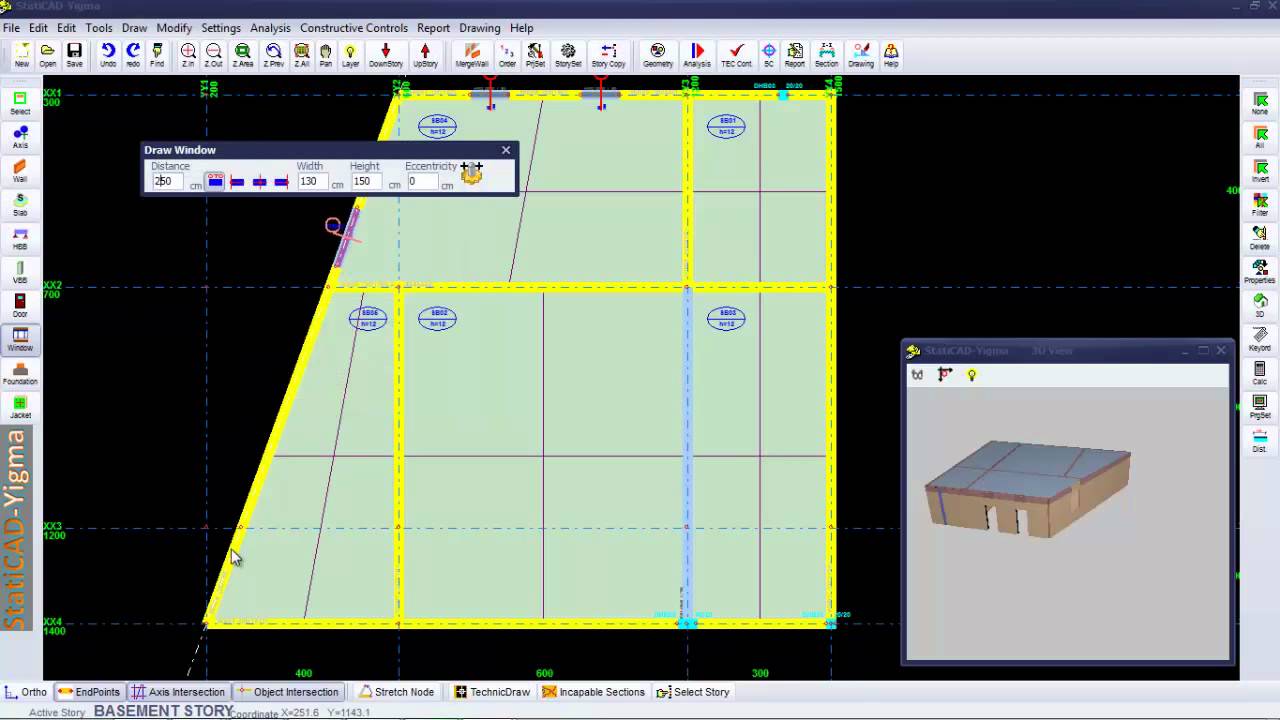Click the Story Copy tool
Viewport: 1280px width, 720px height.
coord(608,55)
